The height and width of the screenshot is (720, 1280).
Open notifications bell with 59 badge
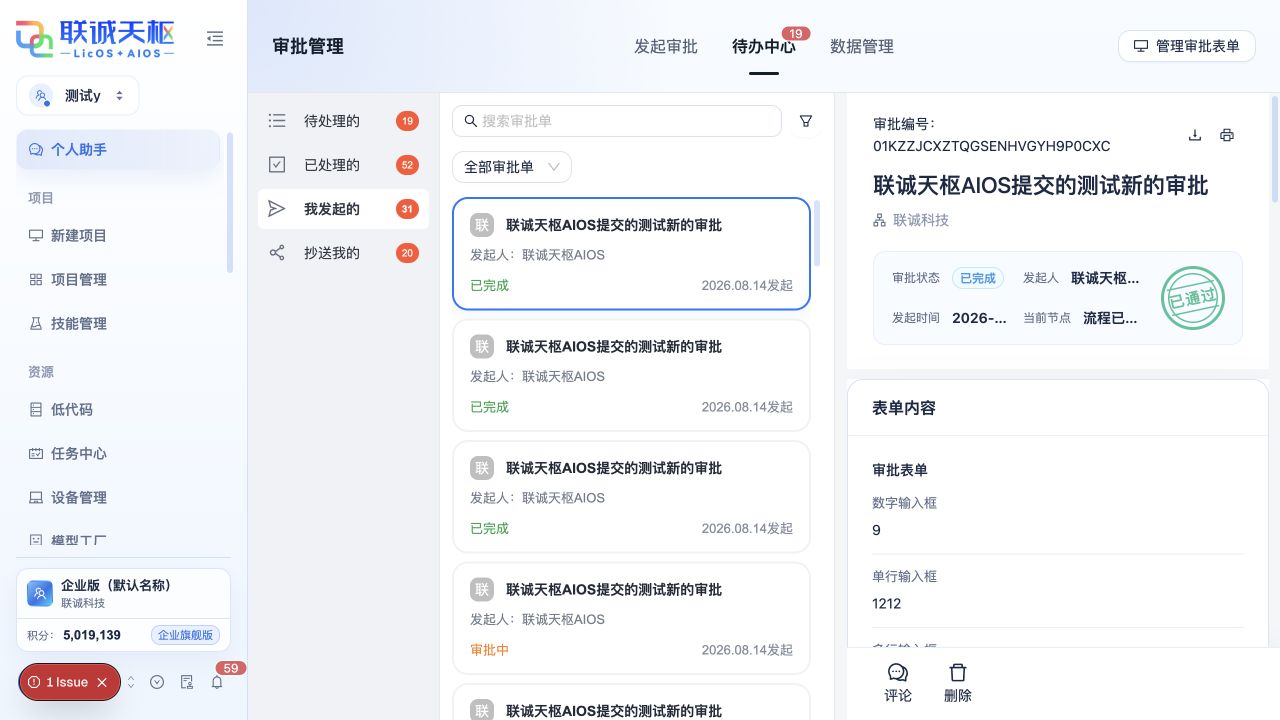point(217,682)
